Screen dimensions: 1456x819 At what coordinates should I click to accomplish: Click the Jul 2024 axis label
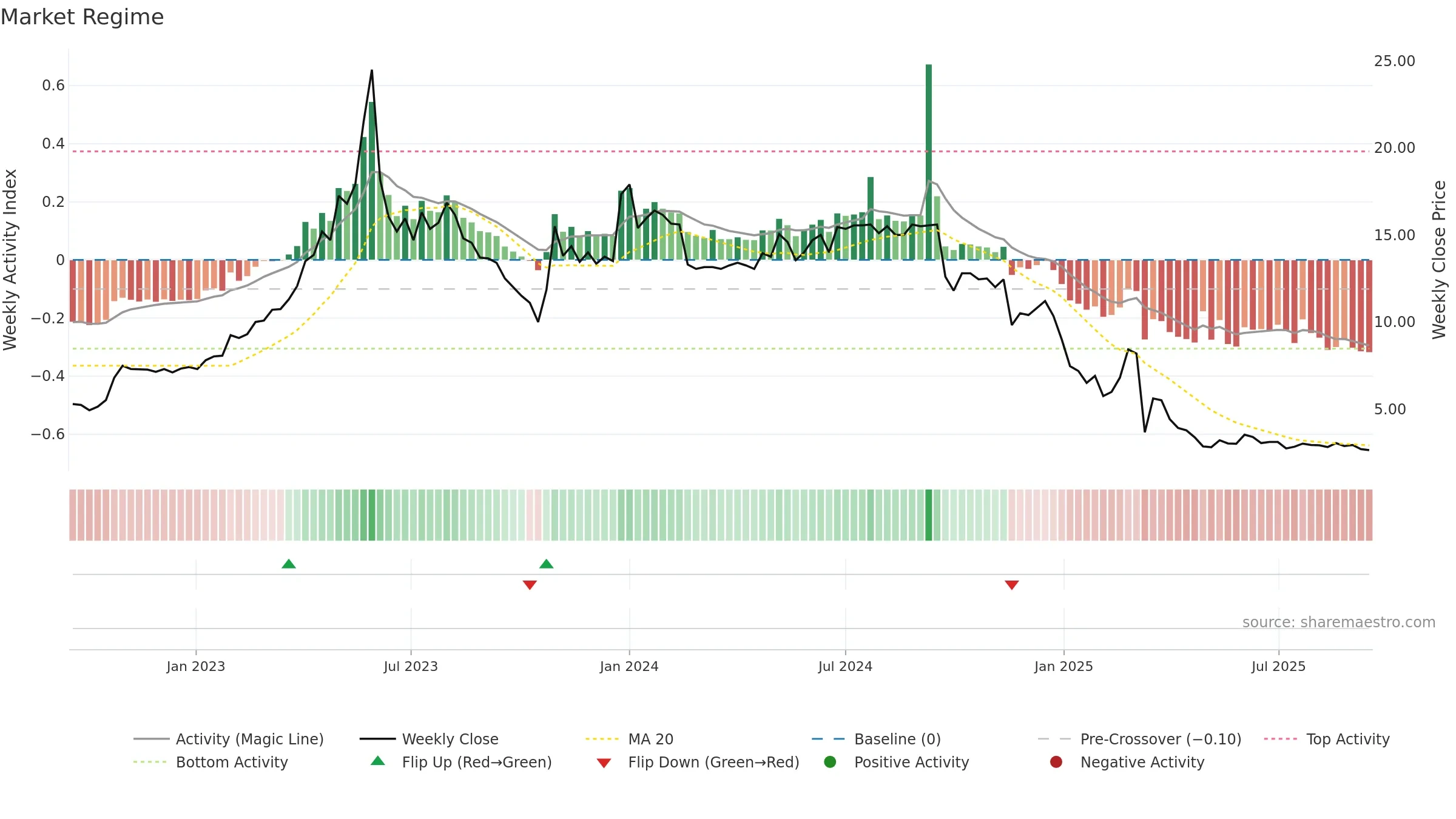845,666
